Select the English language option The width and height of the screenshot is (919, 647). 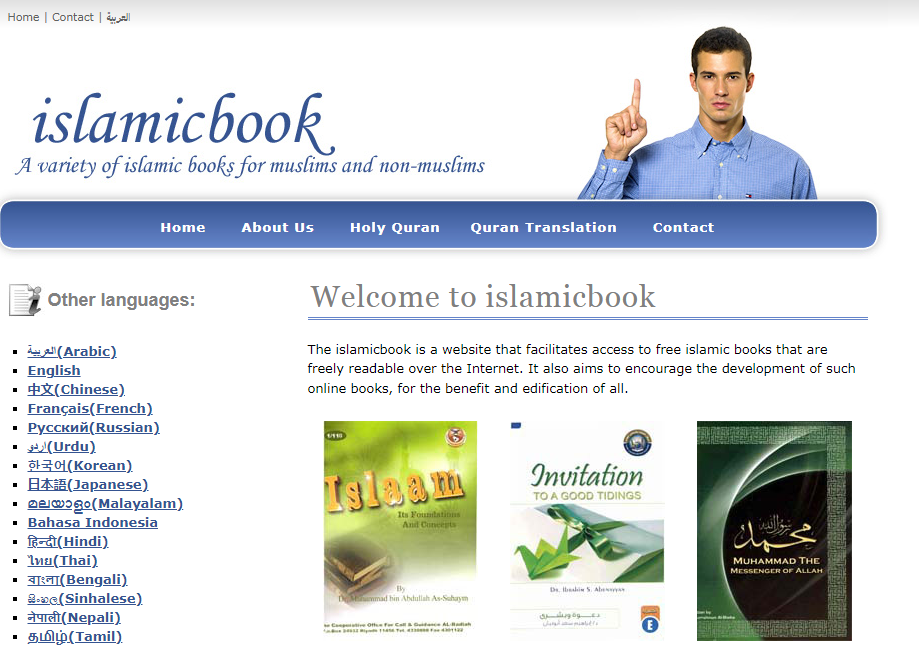[x=53, y=370]
